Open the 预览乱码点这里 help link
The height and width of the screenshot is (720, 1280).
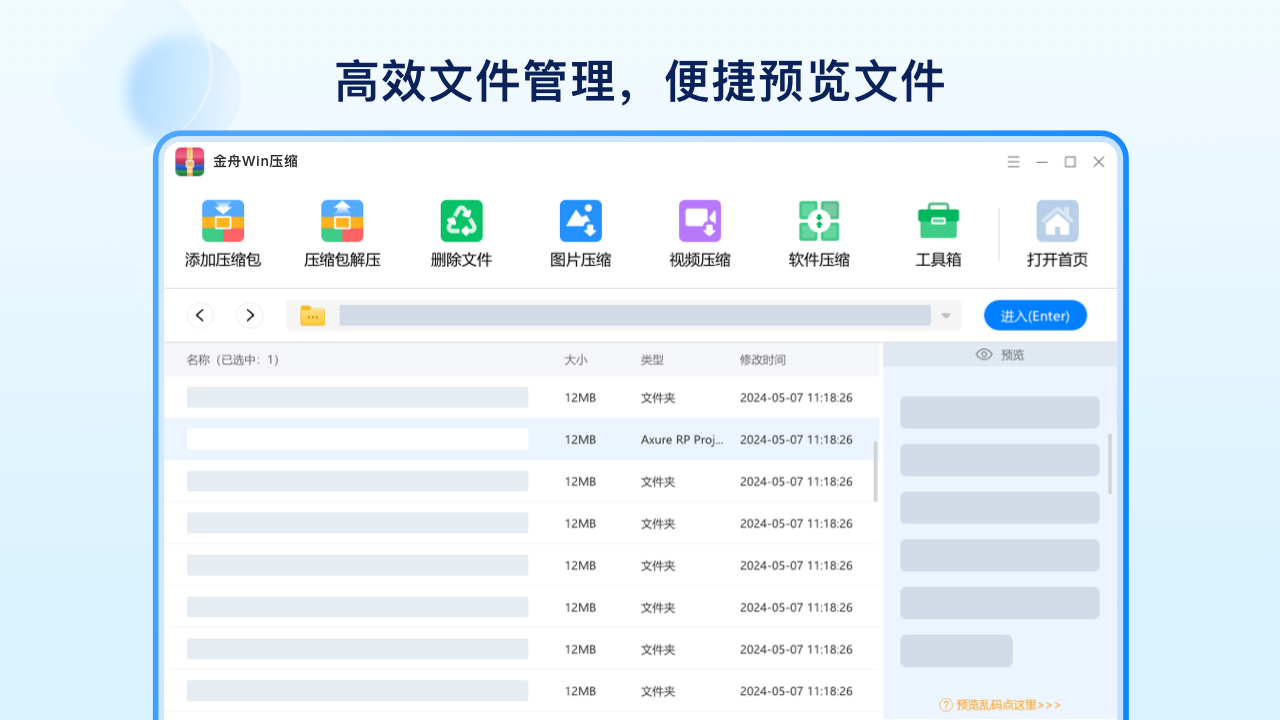click(x=1000, y=704)
